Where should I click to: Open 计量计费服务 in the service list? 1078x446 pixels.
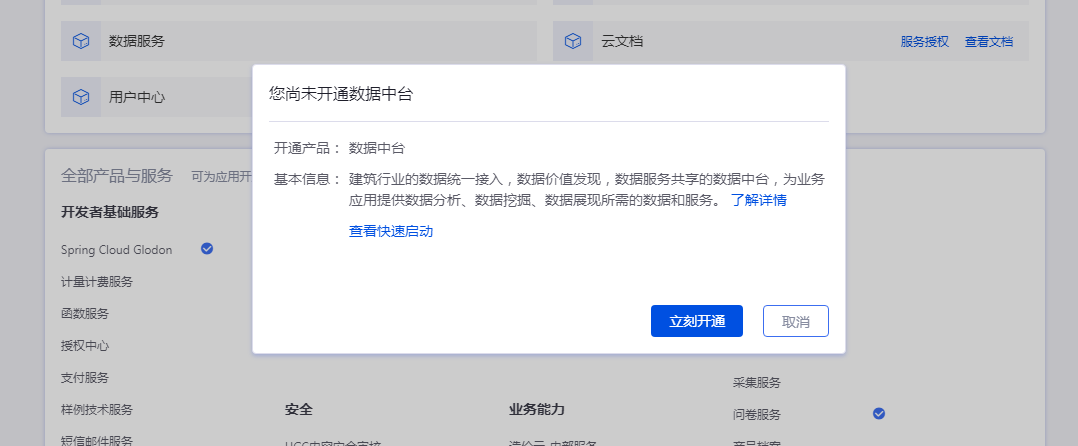tap(97, 282)
